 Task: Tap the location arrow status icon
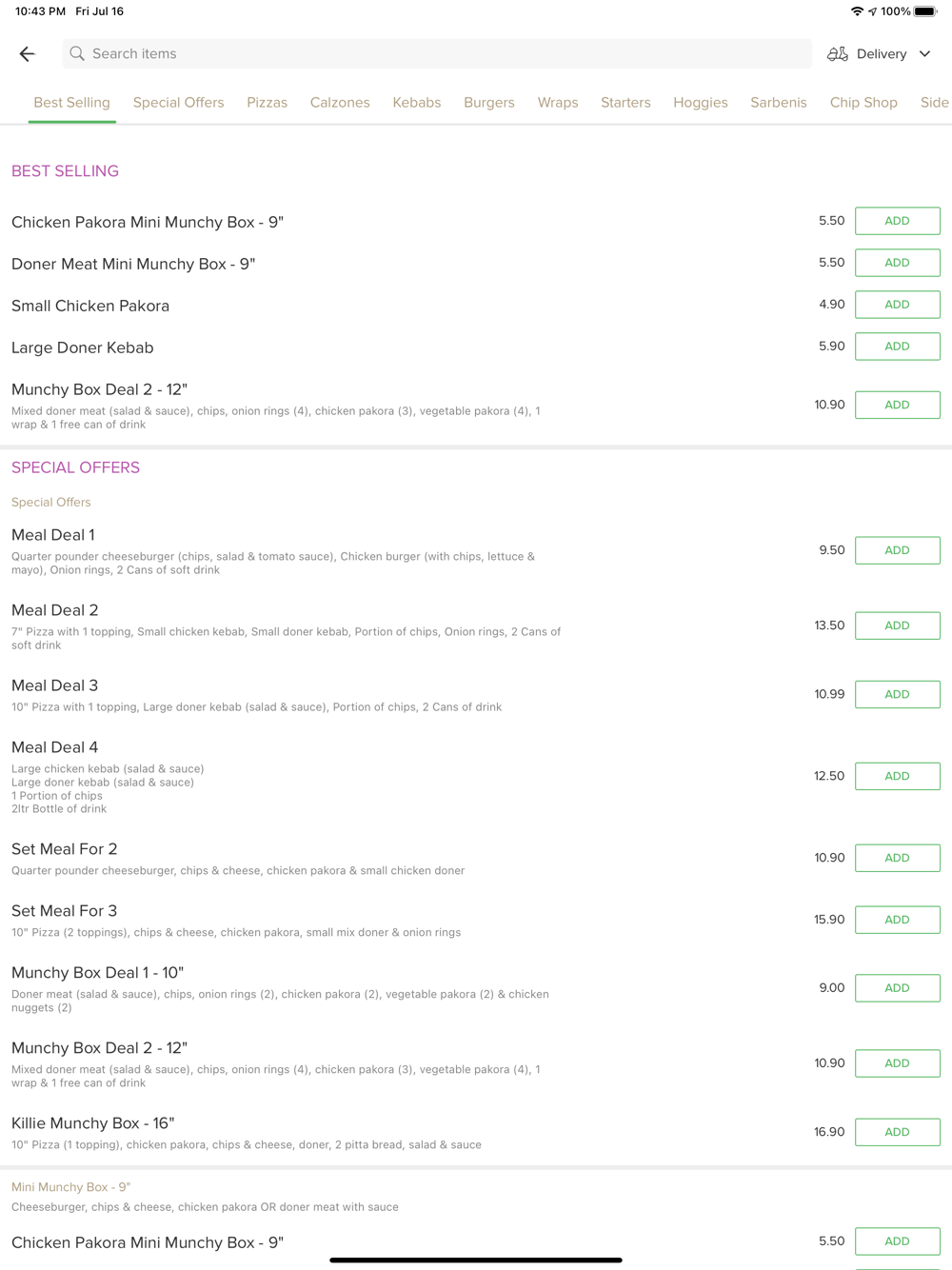point(872,11)
